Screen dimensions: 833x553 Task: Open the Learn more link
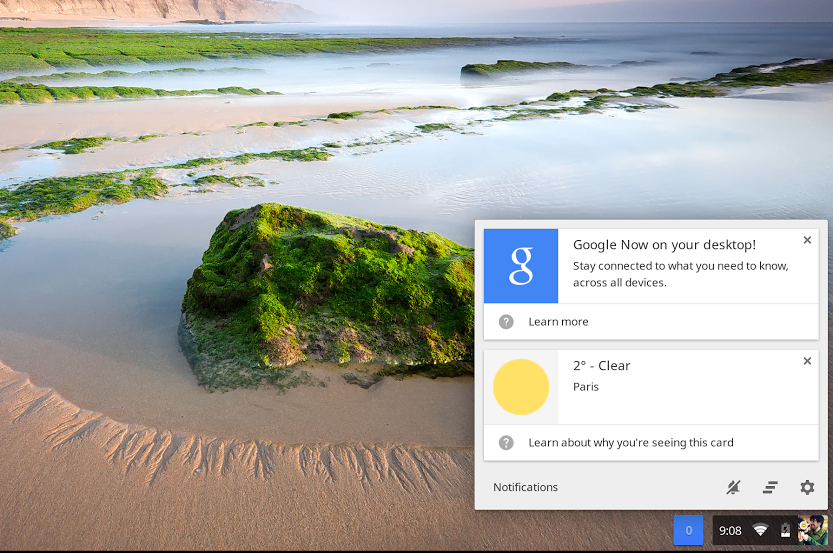click(558, 322)
